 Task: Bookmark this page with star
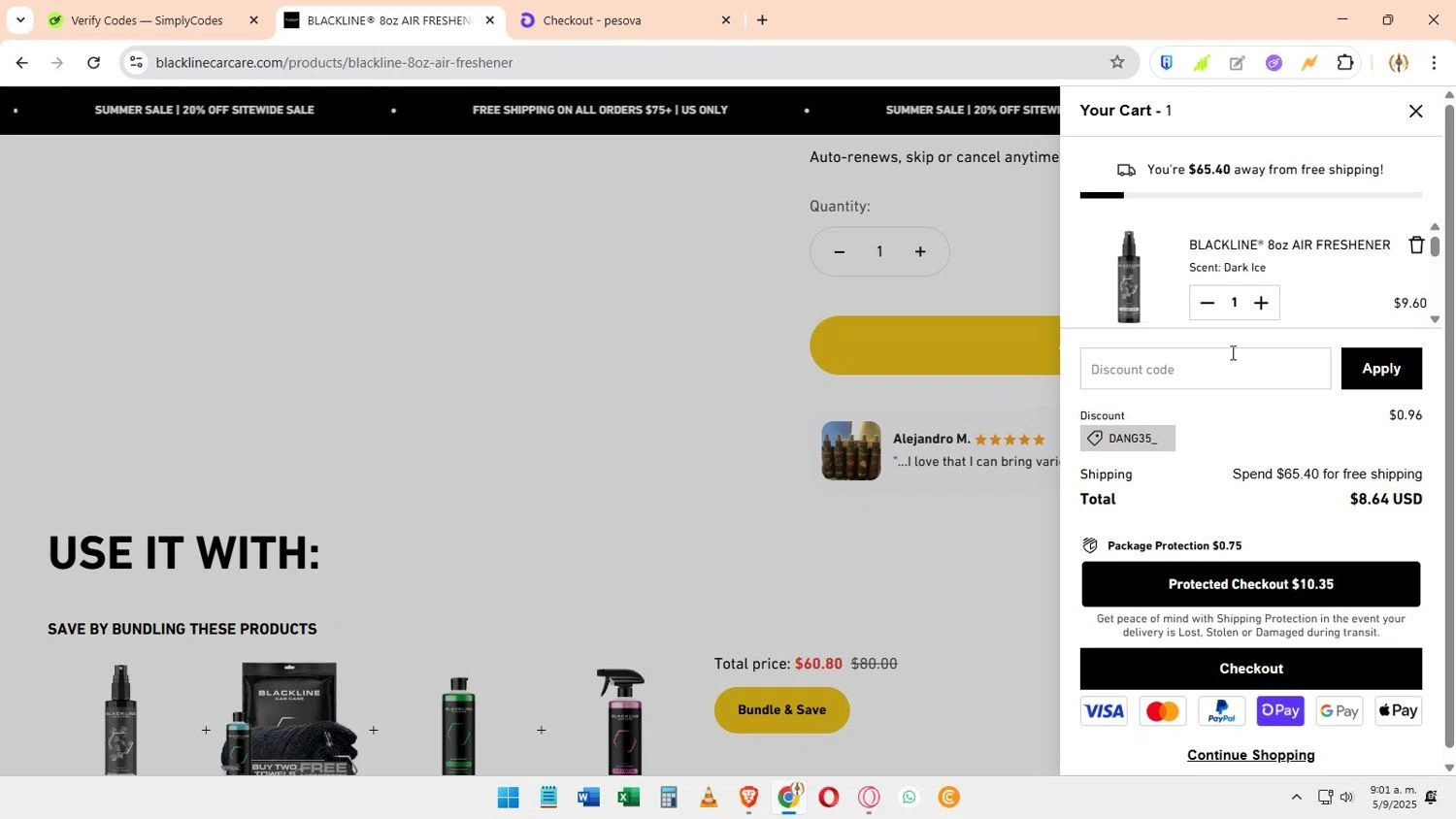tap(1117, 63)
